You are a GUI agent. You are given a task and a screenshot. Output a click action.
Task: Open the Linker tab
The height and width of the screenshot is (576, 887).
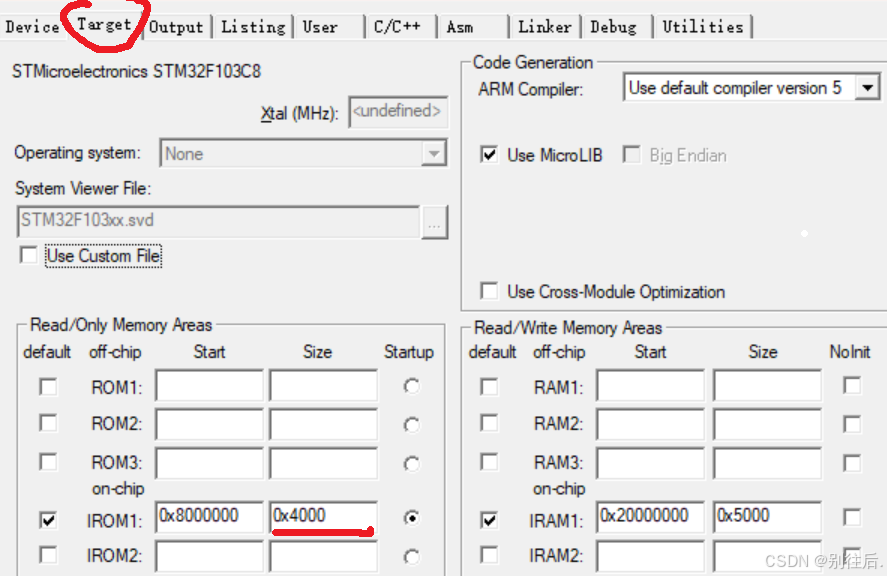tap(543, 27)
